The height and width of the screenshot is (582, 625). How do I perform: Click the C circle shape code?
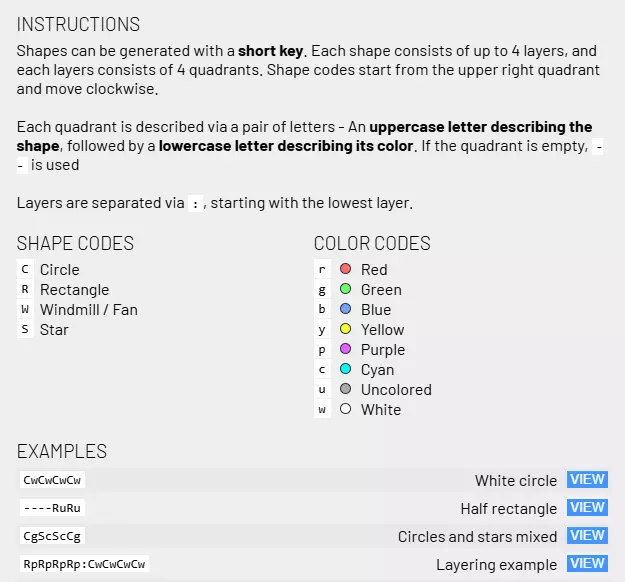coord(26,270)
